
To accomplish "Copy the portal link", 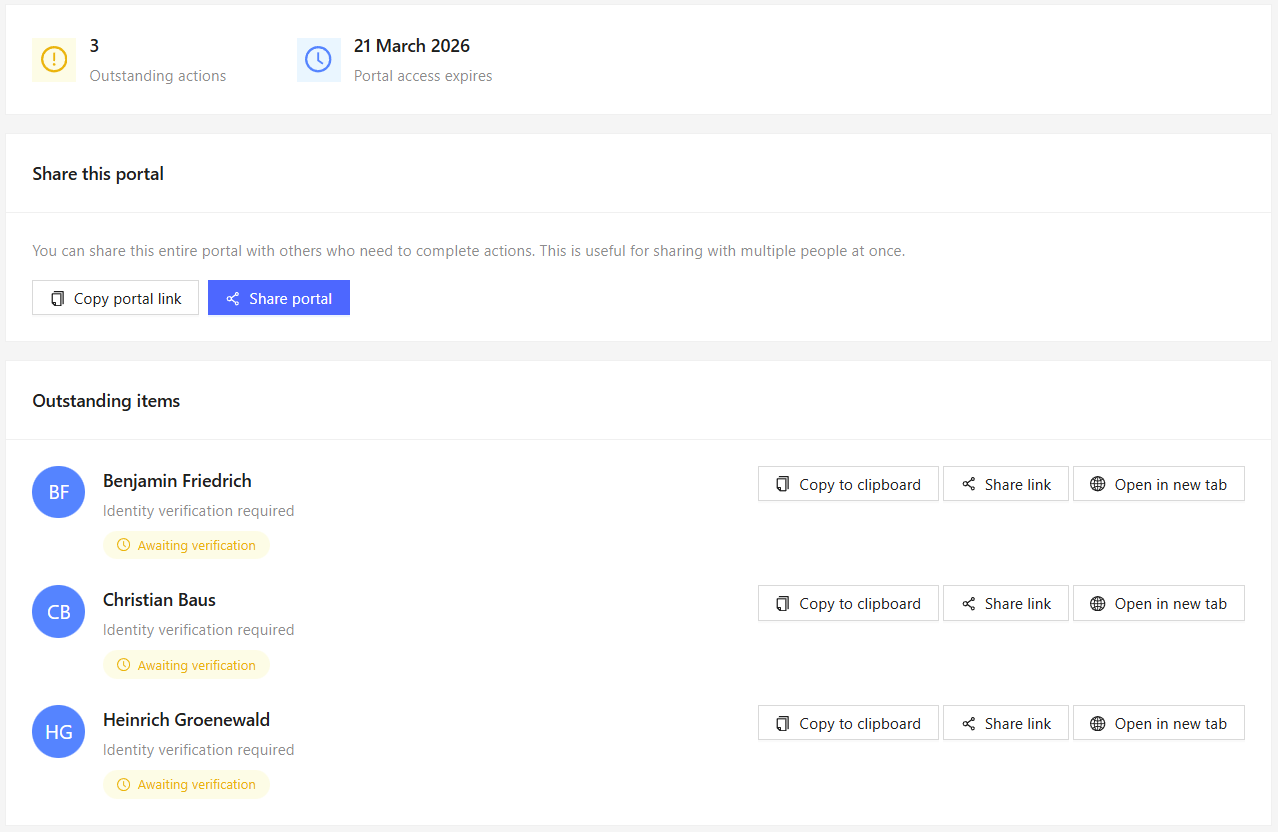I will tap(115, 298).
